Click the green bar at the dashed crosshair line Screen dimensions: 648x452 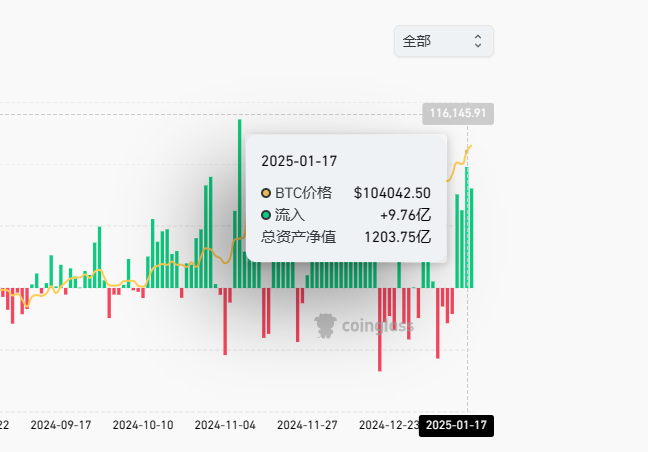coord(467,227)
